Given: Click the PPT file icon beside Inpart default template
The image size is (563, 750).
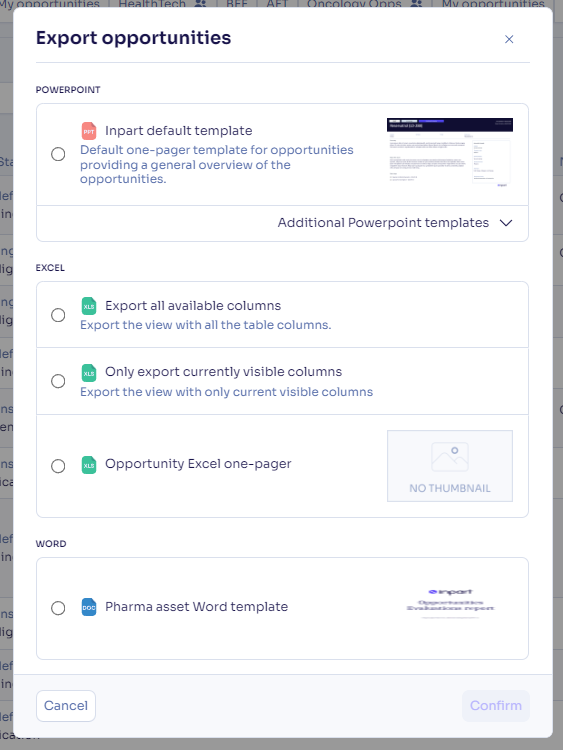Looking at the screenshot, I should [89, 131].
